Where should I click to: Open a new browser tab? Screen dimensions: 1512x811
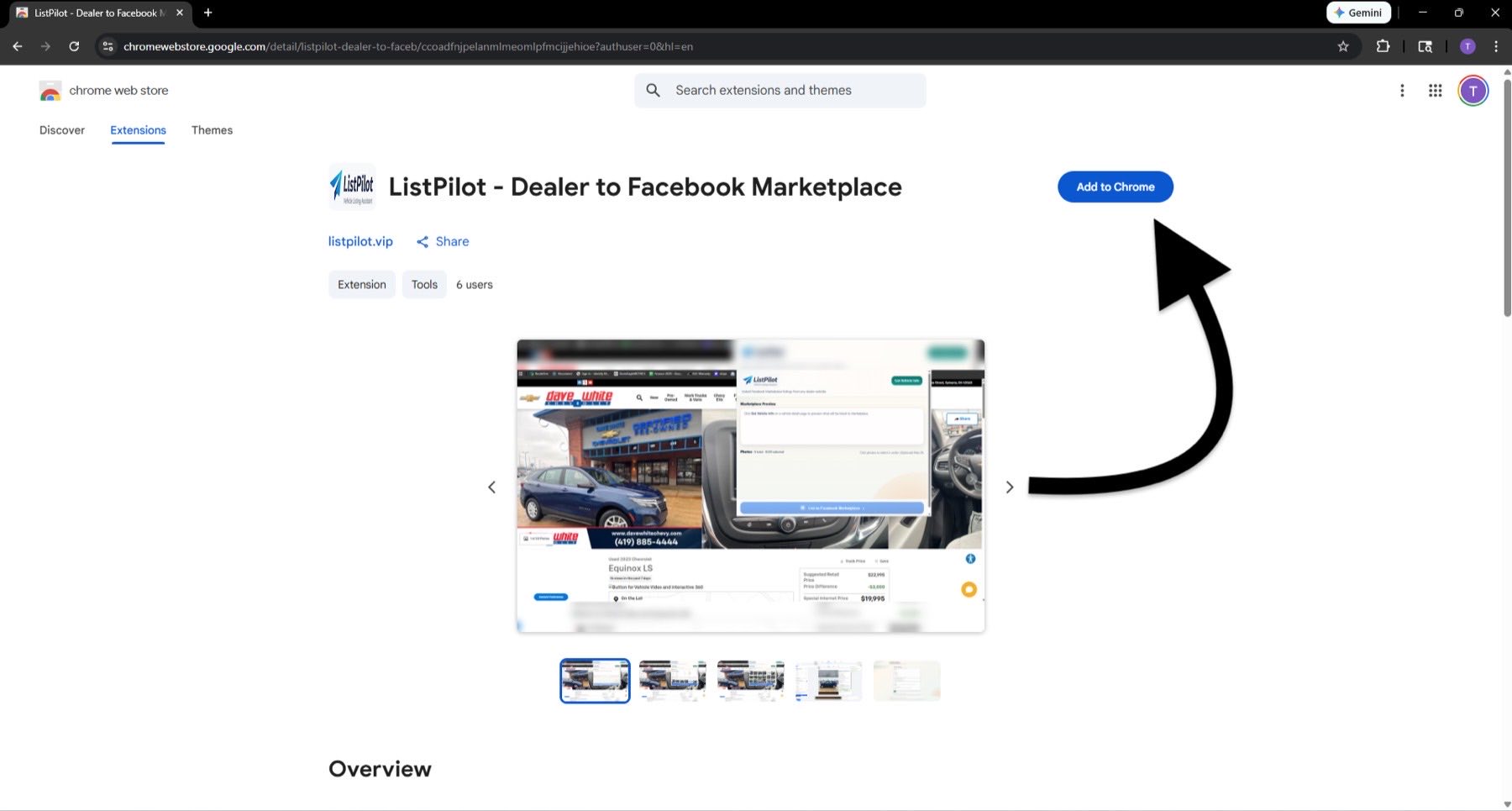pos(207,13)
